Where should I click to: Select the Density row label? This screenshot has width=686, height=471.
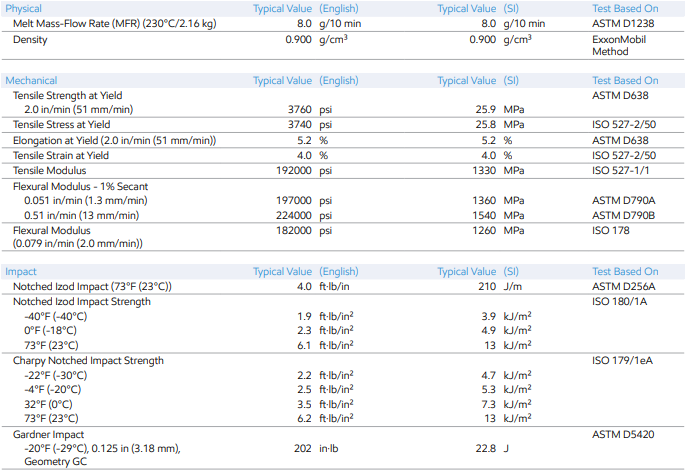coord(31,39)
